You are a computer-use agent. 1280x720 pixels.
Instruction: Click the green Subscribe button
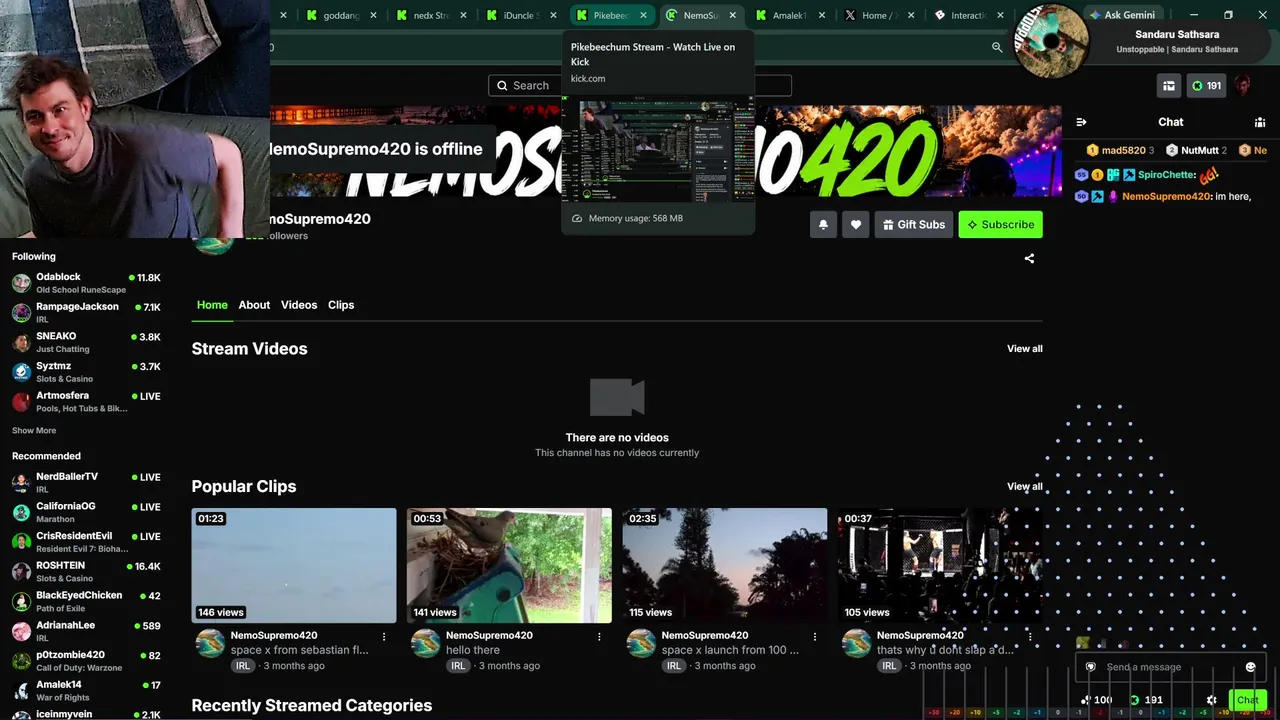point(1000,225)
